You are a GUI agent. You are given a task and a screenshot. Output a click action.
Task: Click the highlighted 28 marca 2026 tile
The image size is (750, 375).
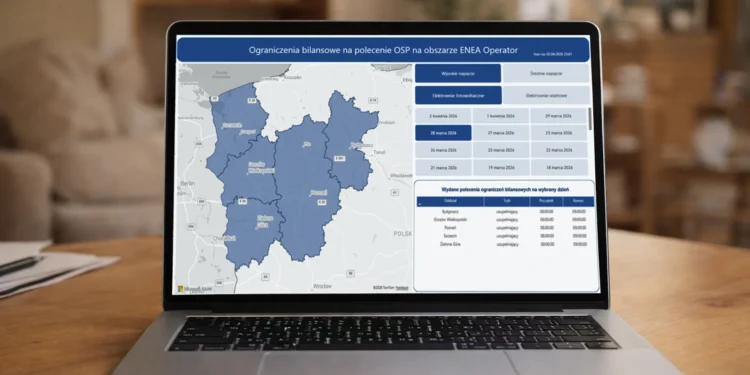pyautogui.click(x=443, y=133)
